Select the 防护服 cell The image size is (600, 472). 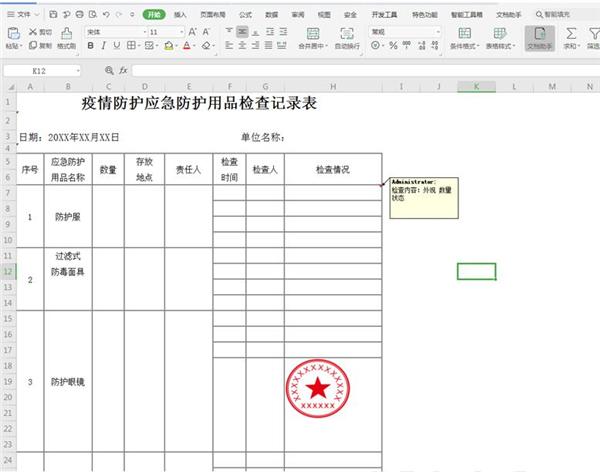pos(68,217)
